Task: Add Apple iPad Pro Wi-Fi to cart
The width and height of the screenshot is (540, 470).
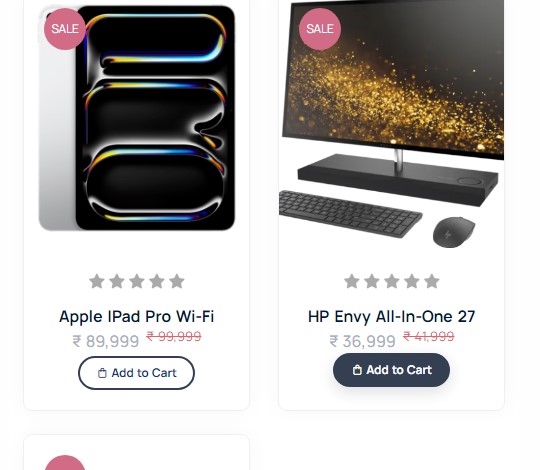Action: [136, 373]
